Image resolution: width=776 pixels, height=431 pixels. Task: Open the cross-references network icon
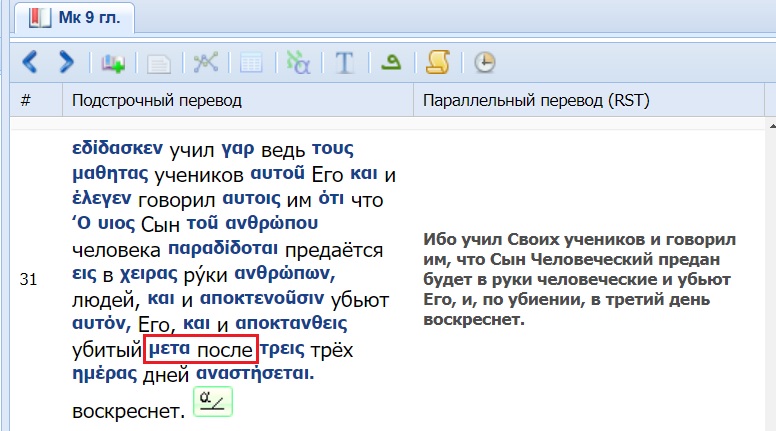(205, 63)
